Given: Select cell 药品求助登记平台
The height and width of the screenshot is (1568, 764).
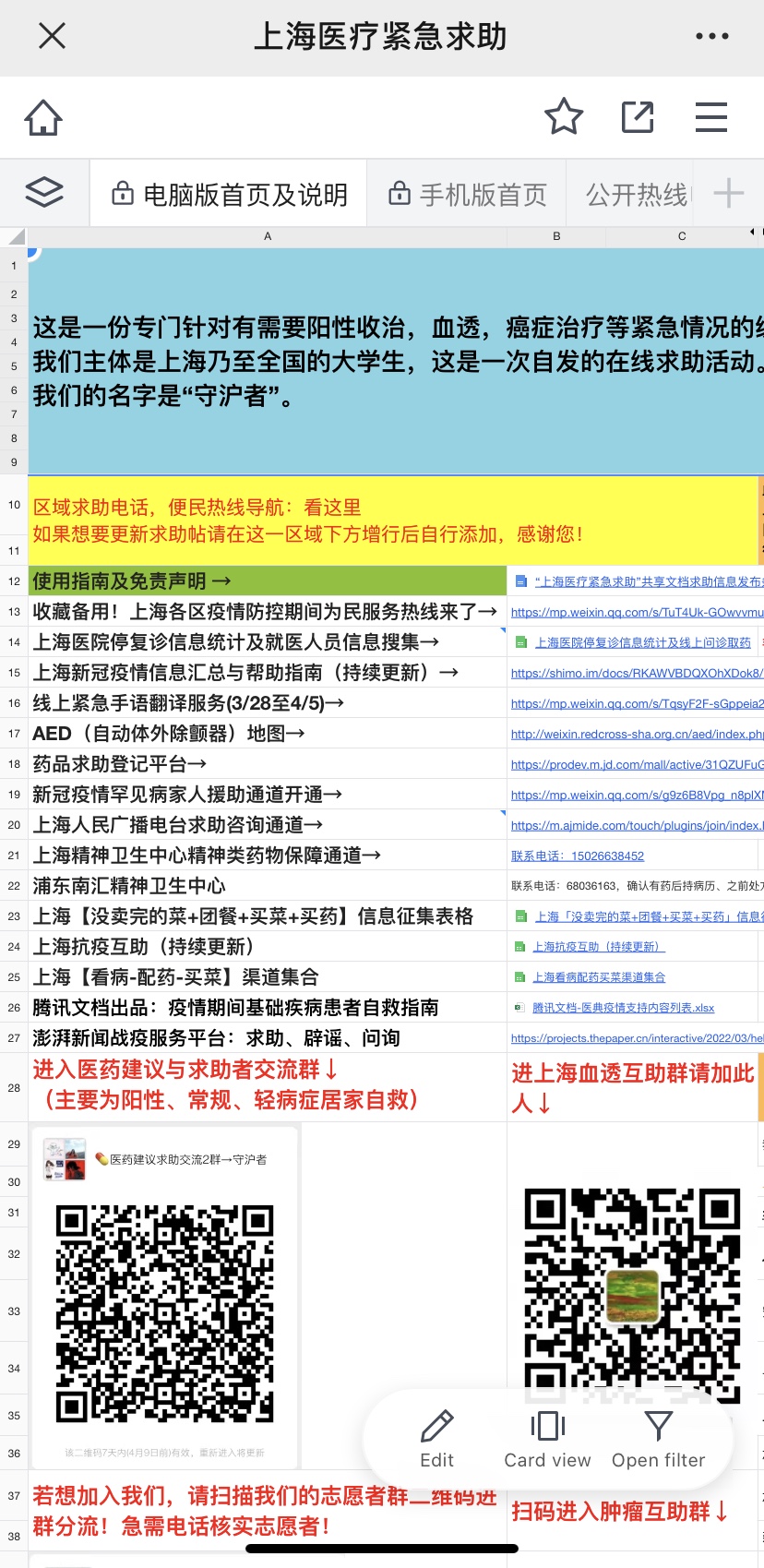Looking at the screenshot, I should click(x=268, y=764).
